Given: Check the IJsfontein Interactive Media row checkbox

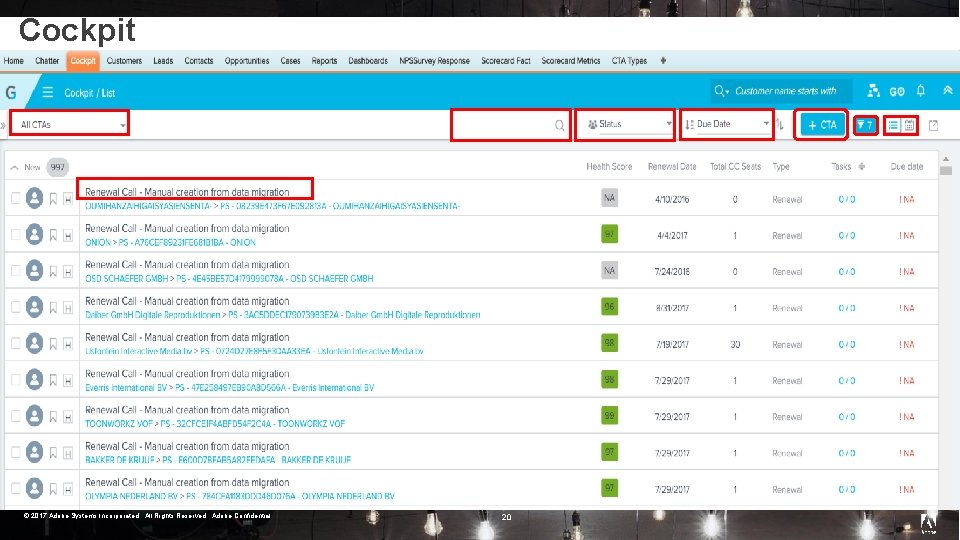Looking at the screenshot, I should point(15,343).
